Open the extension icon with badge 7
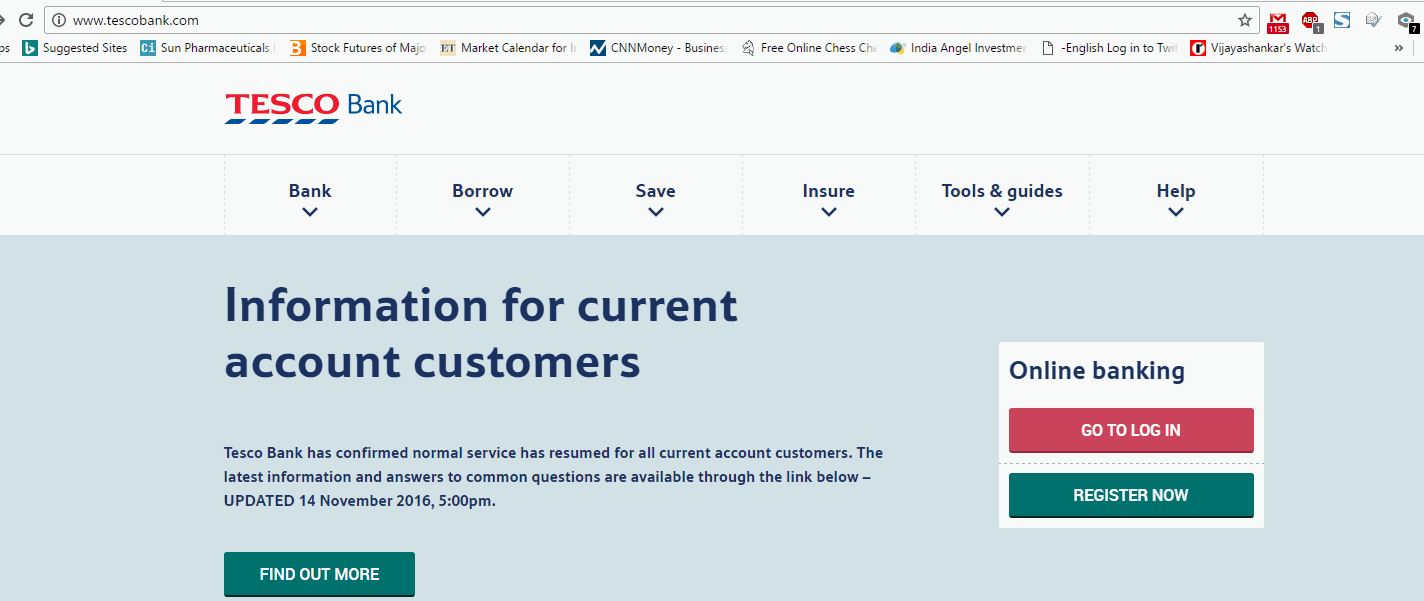 point(1407,22)
